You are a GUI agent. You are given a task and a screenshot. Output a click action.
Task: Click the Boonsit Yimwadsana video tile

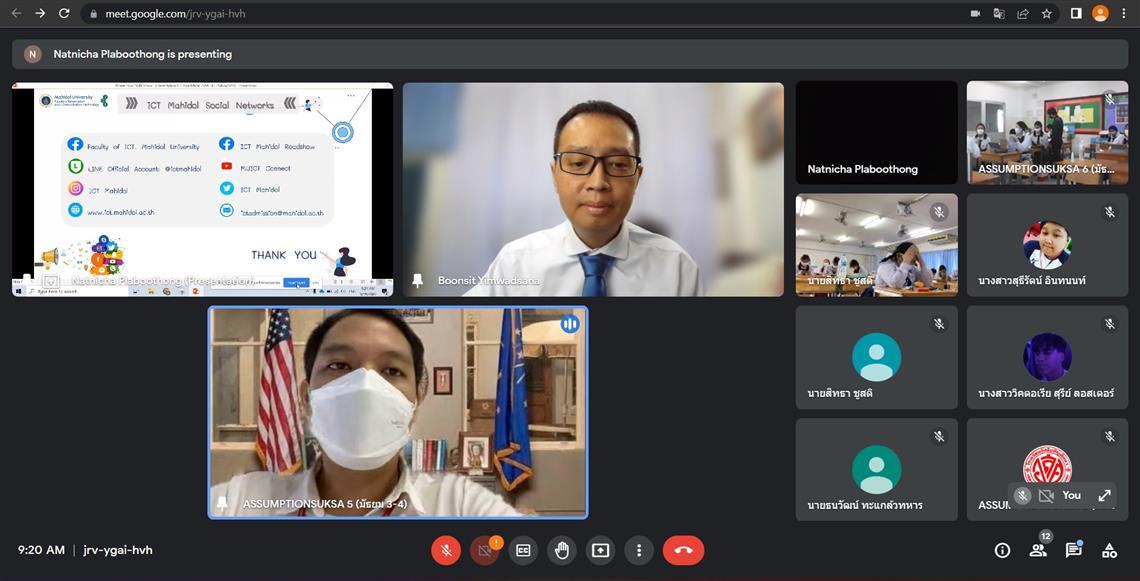click(x=593, y=189)
